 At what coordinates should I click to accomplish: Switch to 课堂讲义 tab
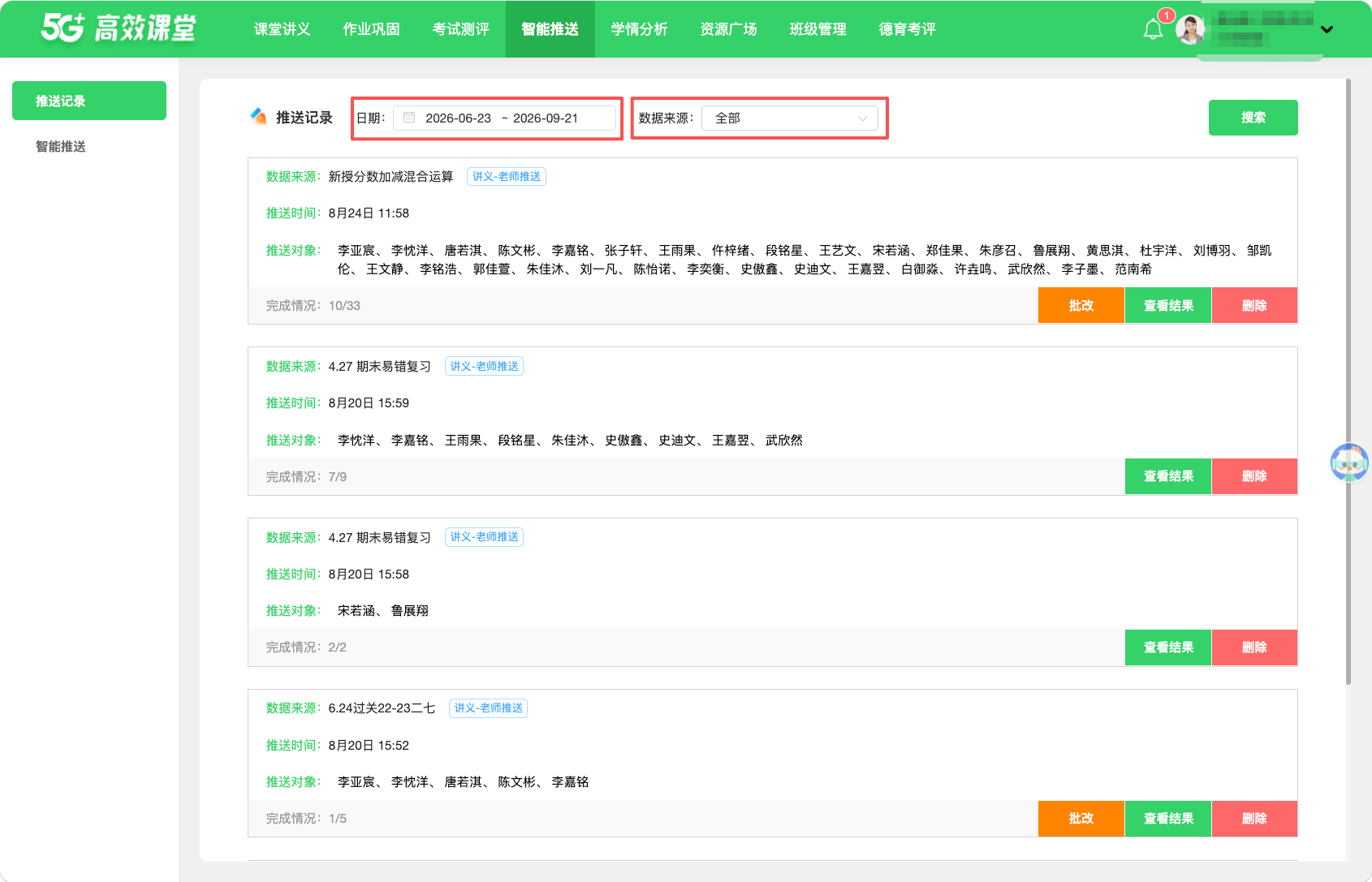click(x=282, y=29)
